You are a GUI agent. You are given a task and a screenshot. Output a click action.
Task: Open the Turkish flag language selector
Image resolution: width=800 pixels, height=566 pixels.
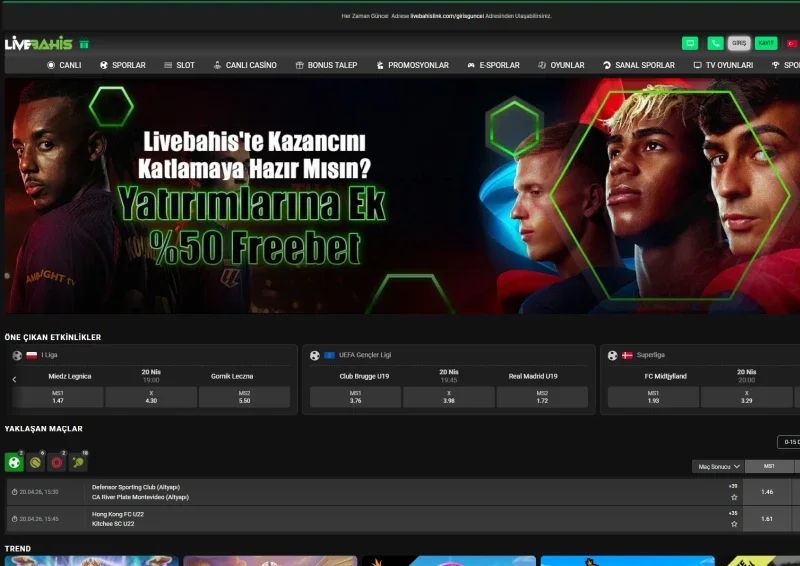[792, 44]
